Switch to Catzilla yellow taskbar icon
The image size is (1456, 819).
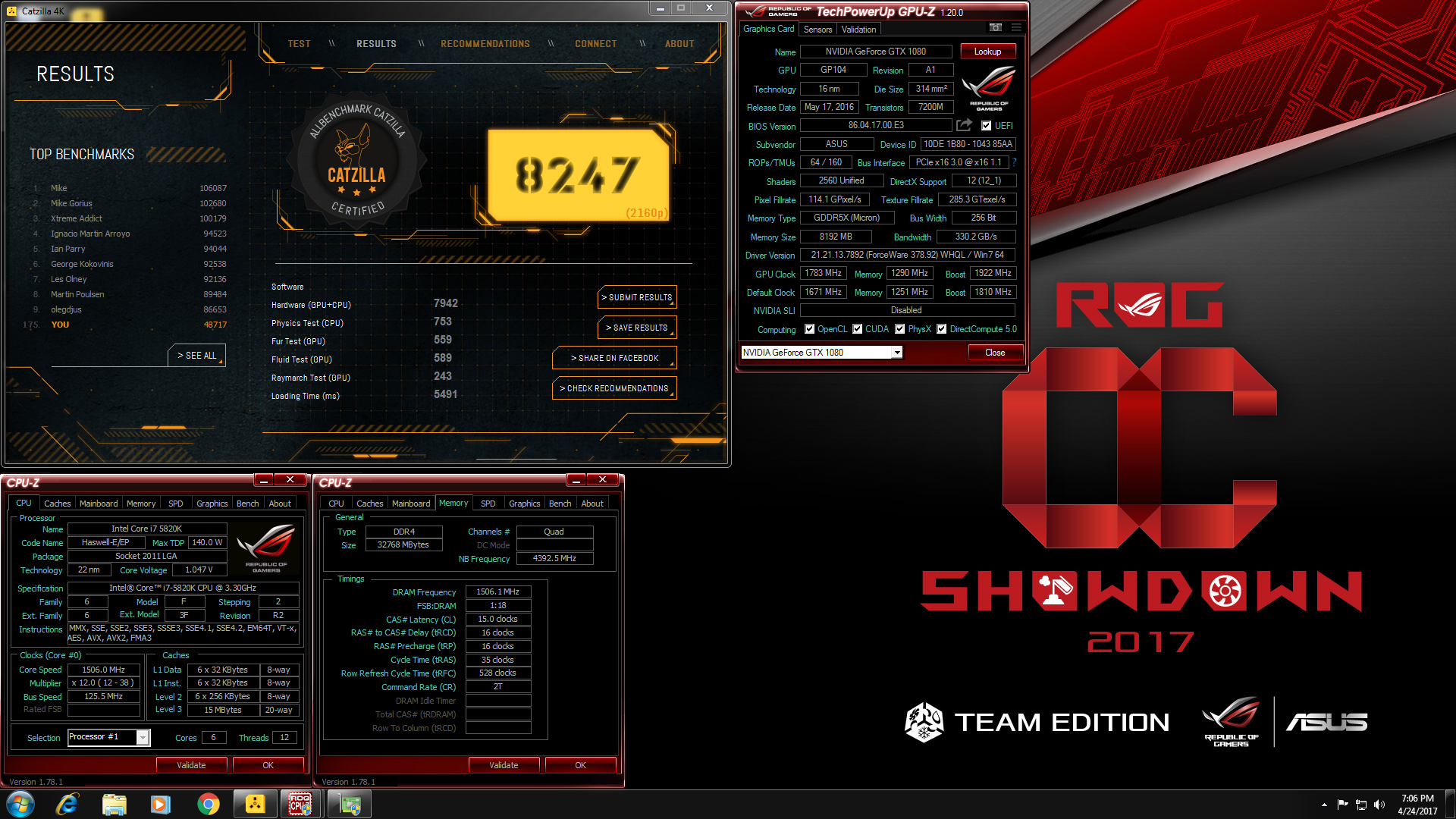point(255,804)
